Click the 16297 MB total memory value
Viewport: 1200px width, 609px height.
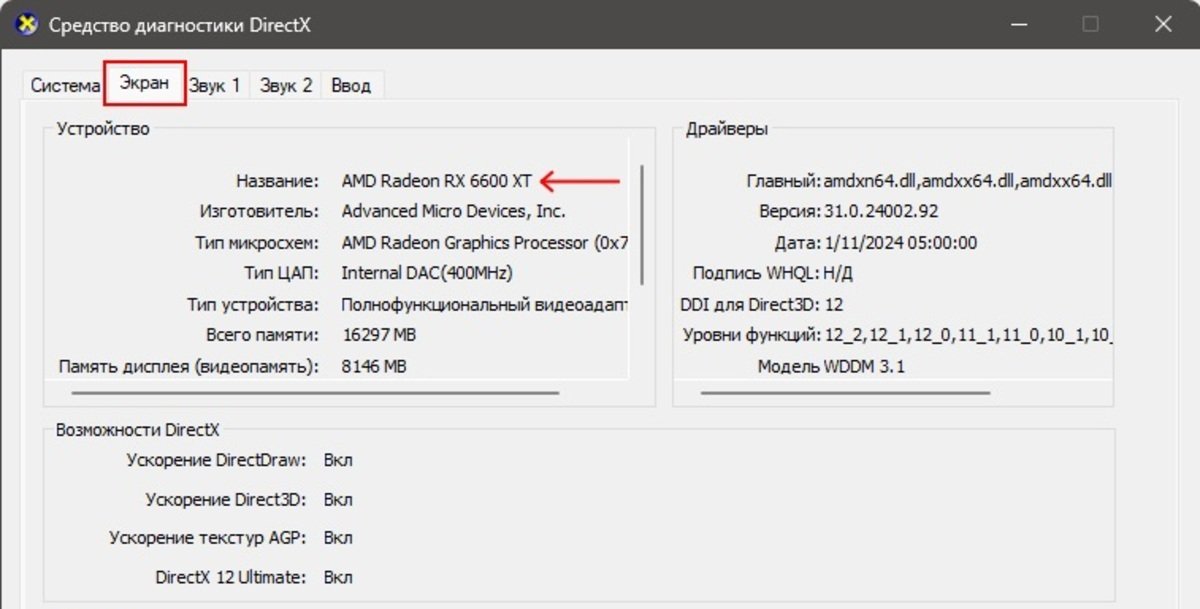coord(379,335)
